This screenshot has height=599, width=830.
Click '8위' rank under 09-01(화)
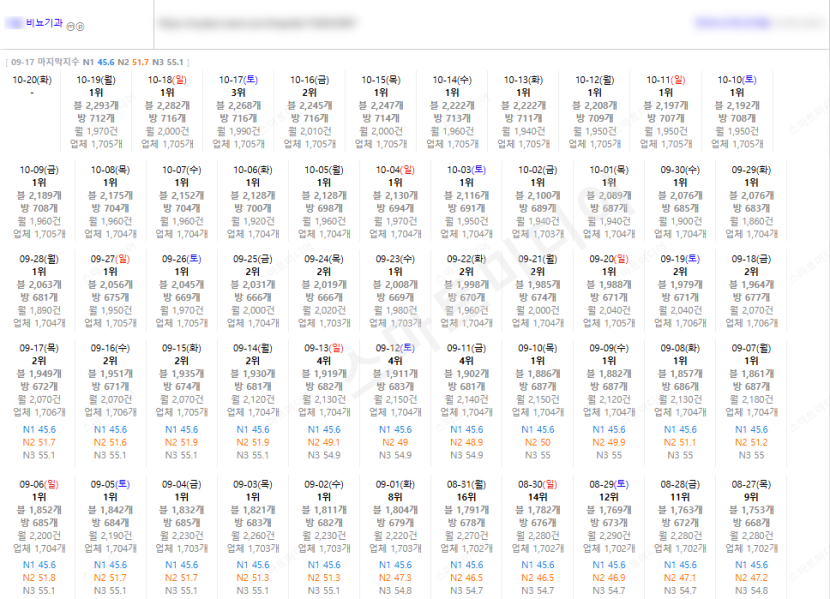point(395,497)
